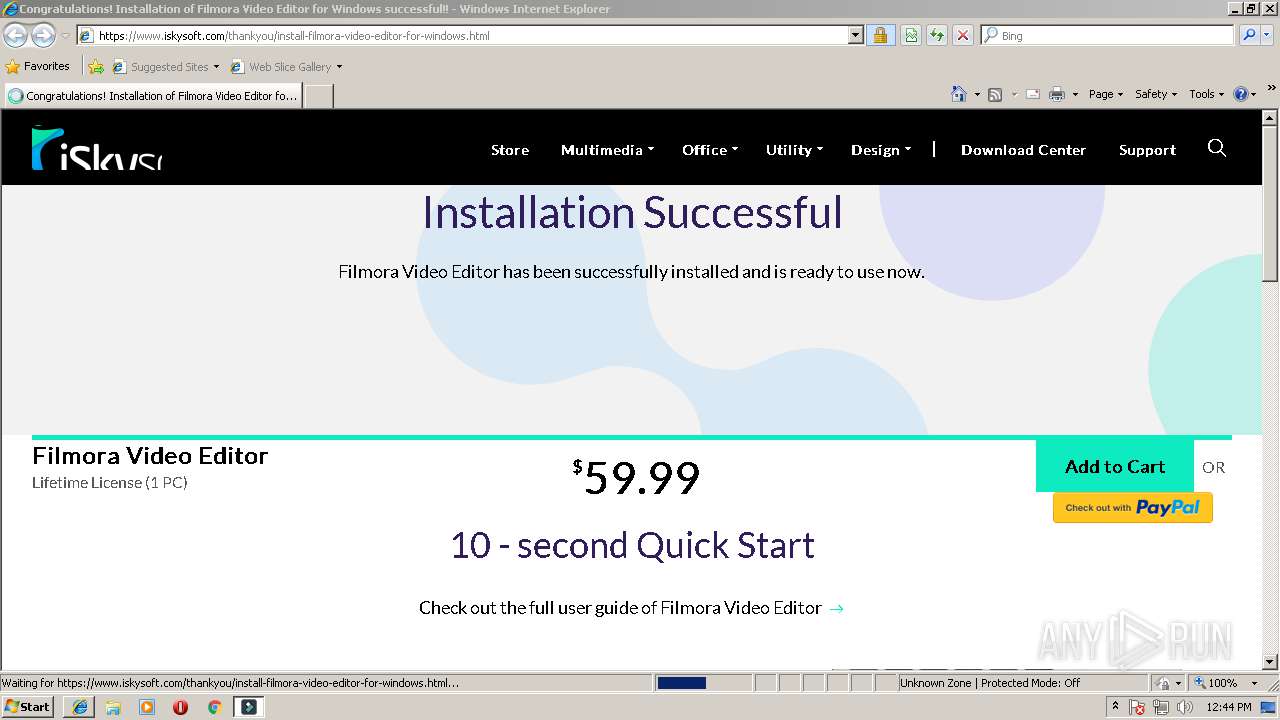Image resolution: width=1280 pixels, height=720 pixels.
Task: Open the red Opera taskbar icon
Action: pos(180,707)
